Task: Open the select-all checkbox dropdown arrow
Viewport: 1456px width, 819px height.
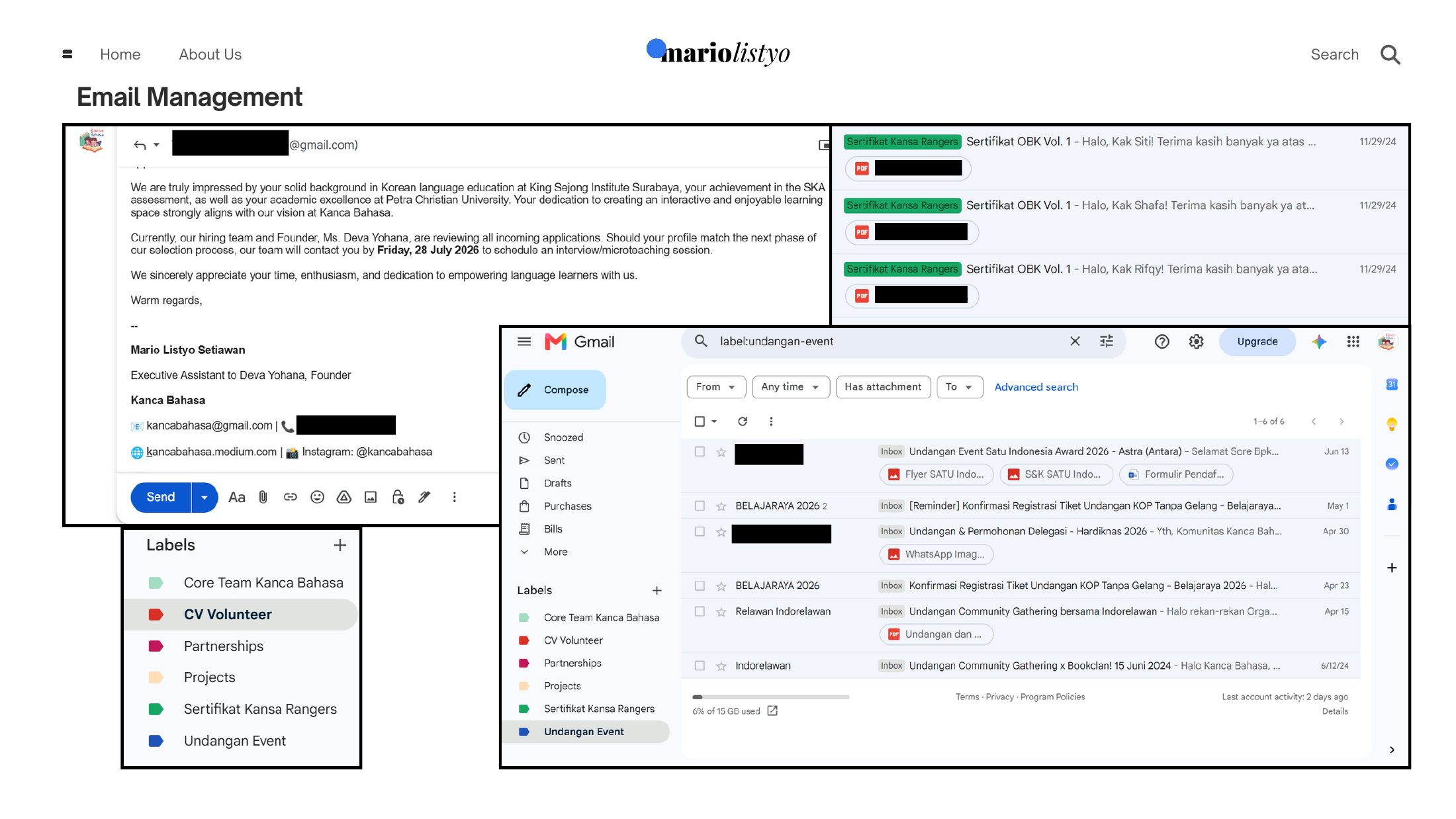Action: click(714, 421)
